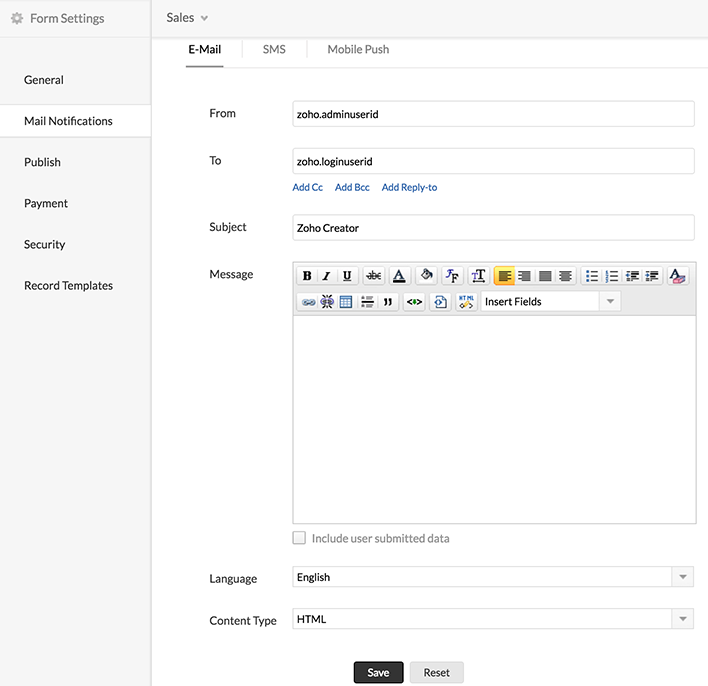Screen dimensions: 708x686
Task: Switch to the SMS tab
Action: tap(274, 49)
